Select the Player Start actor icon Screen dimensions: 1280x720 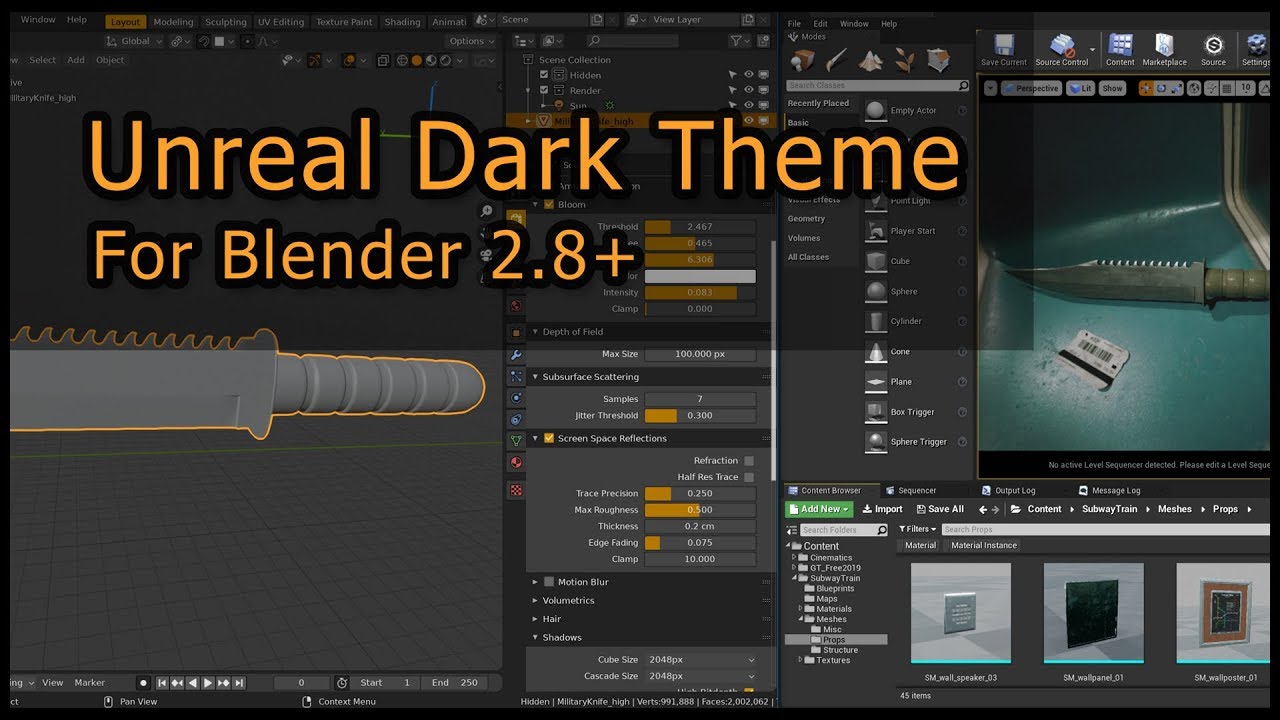coord(875,231)
